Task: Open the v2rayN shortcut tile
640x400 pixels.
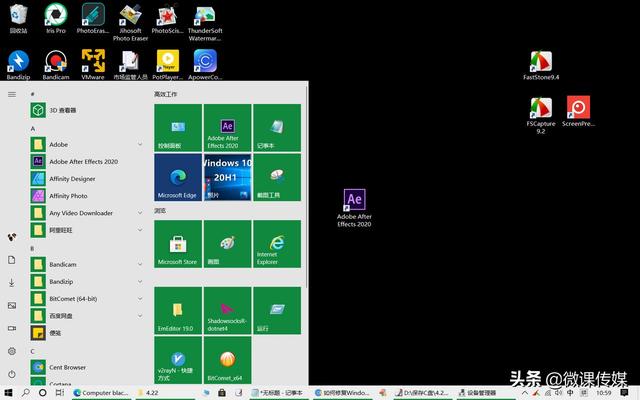Action: point(178,360)
